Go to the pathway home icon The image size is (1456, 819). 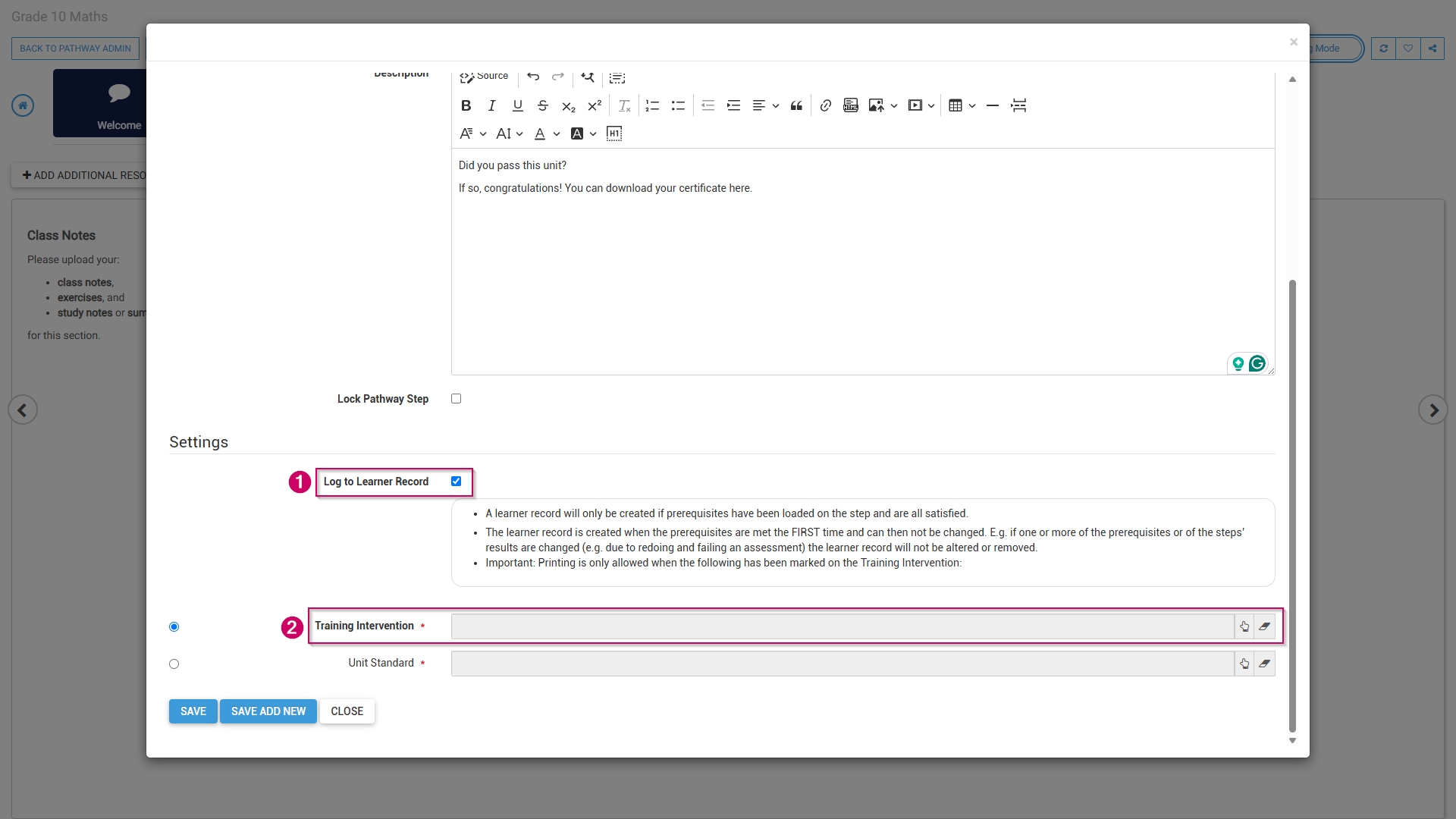click(23, 105)
